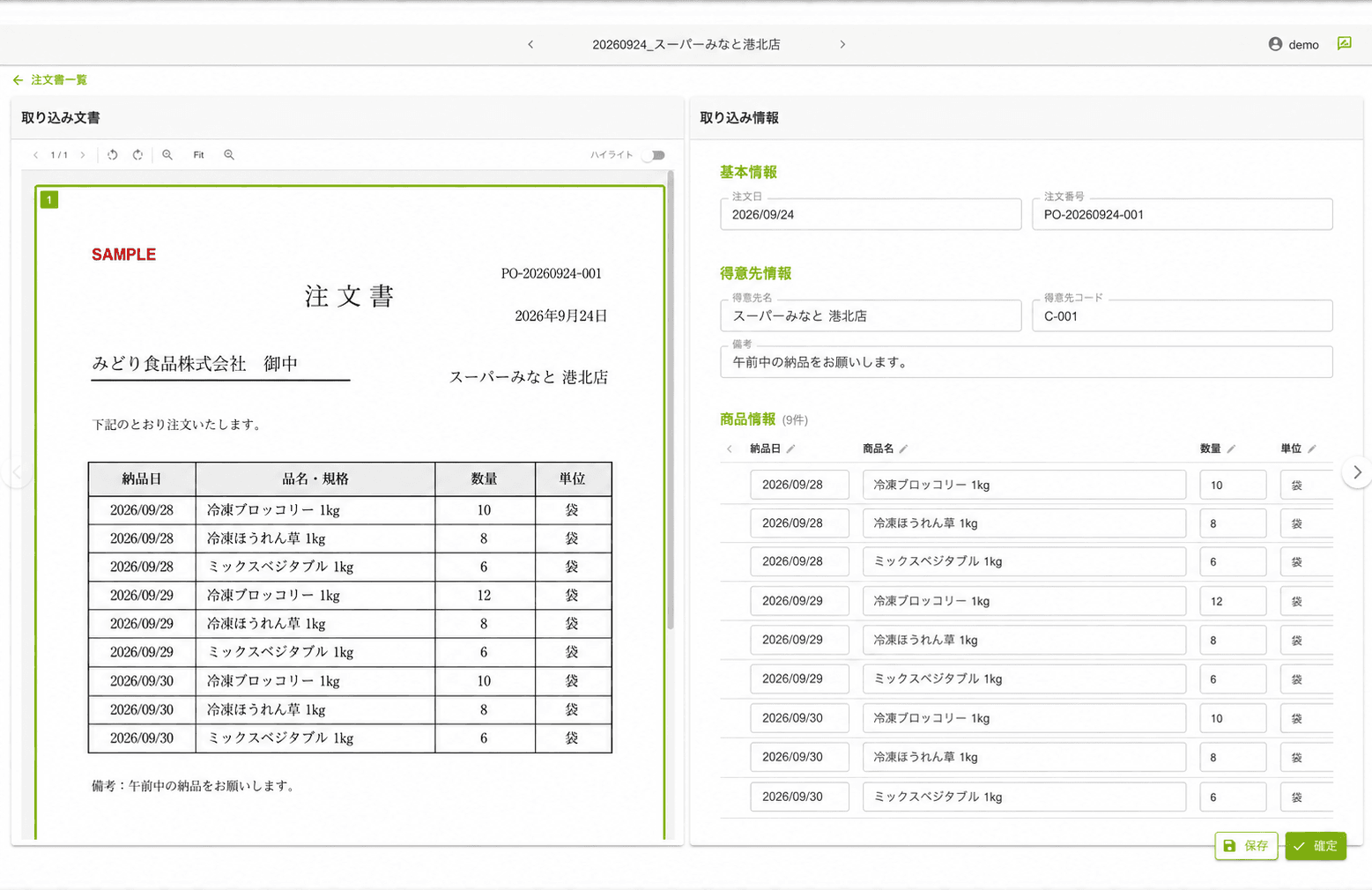
Task: Edit ミックスベジタブル 1kg name, 2026/09/30 row
Action: 1024,797
